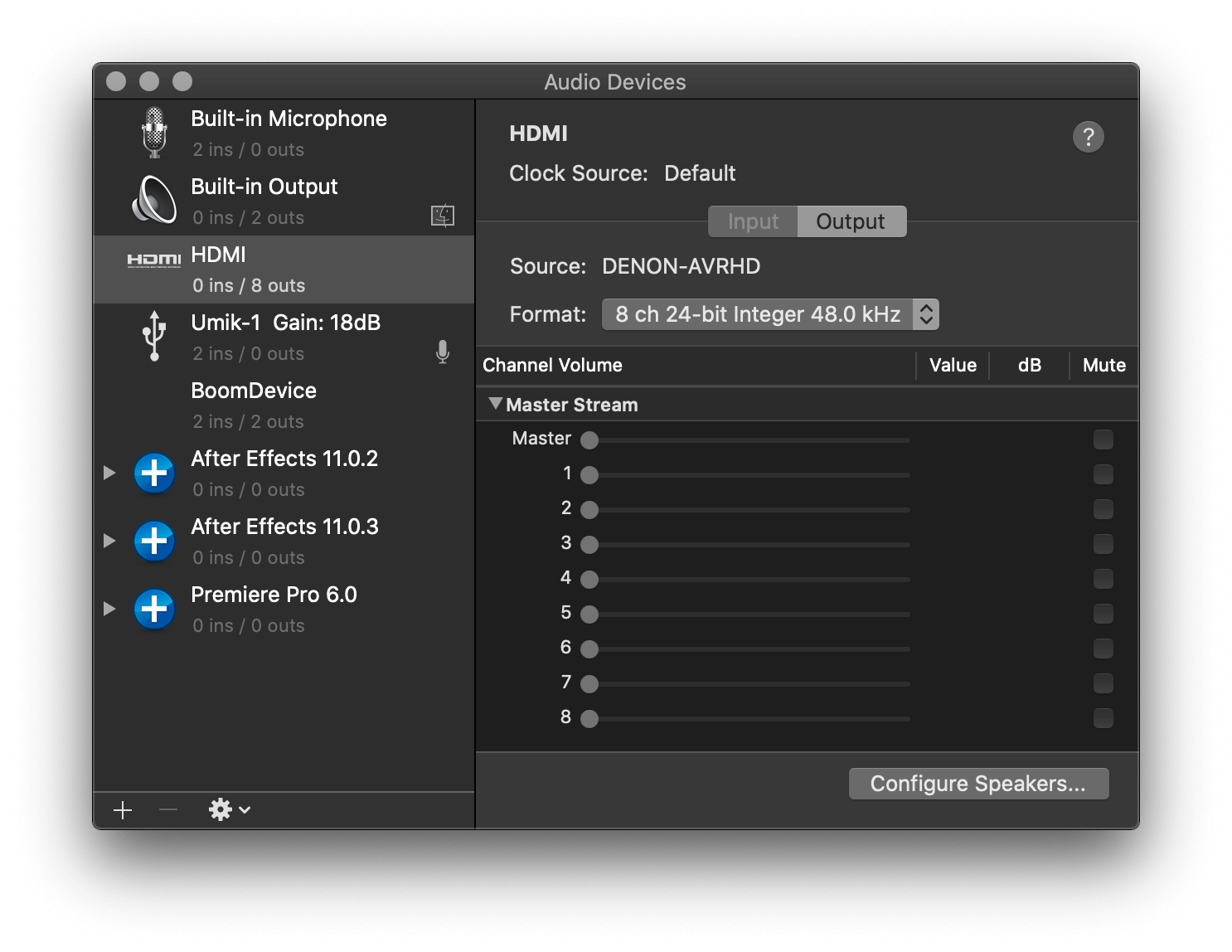Image resolution: width=1232 pixels, height=952 pixels.
Task: Select After Effects 11.0.3 device
Action: (x=284, y=542)
